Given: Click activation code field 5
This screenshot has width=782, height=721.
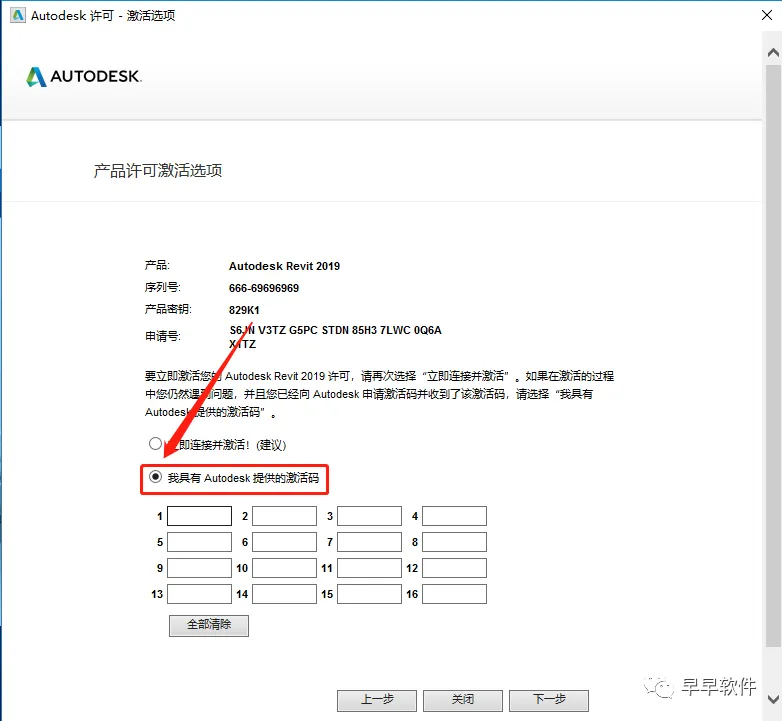Looking at the screenshot, I should pyautogui.click(x=199, y=542).
